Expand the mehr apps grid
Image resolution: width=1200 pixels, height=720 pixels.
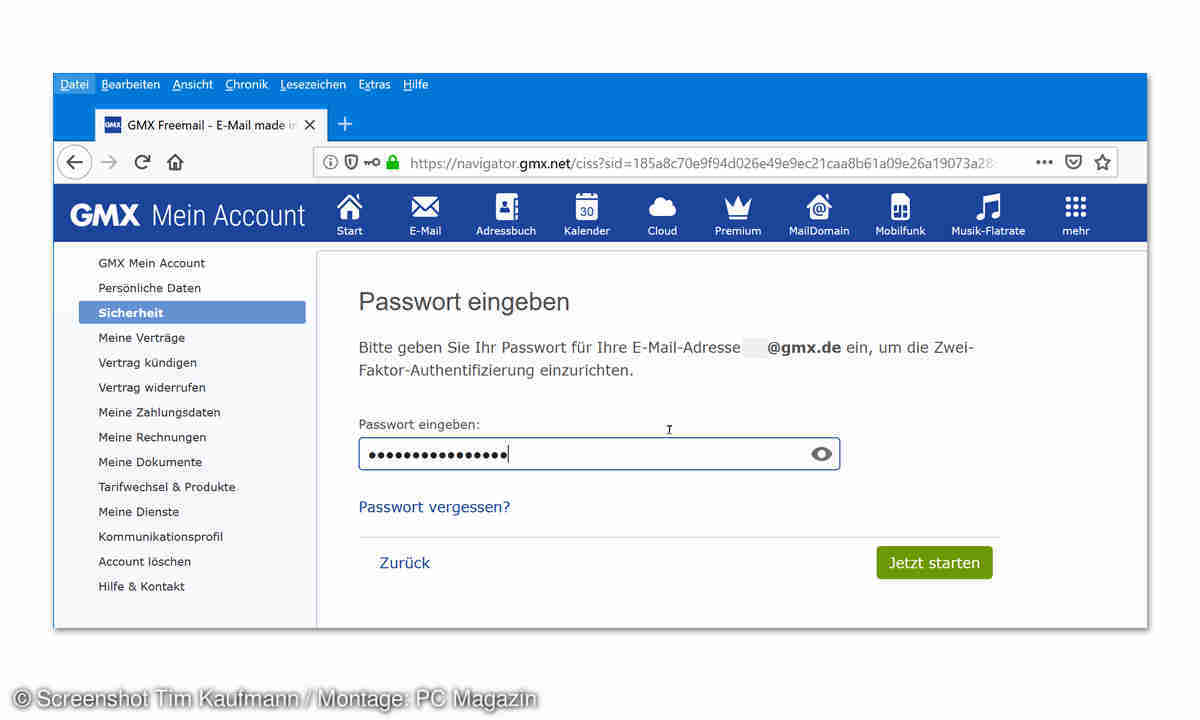pyautogui.click(x=1075, y=207)
